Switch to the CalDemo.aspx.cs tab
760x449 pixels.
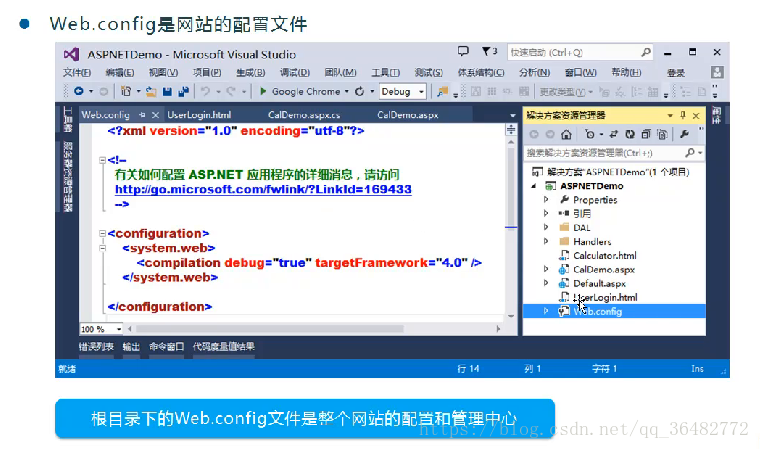[304, 115]
